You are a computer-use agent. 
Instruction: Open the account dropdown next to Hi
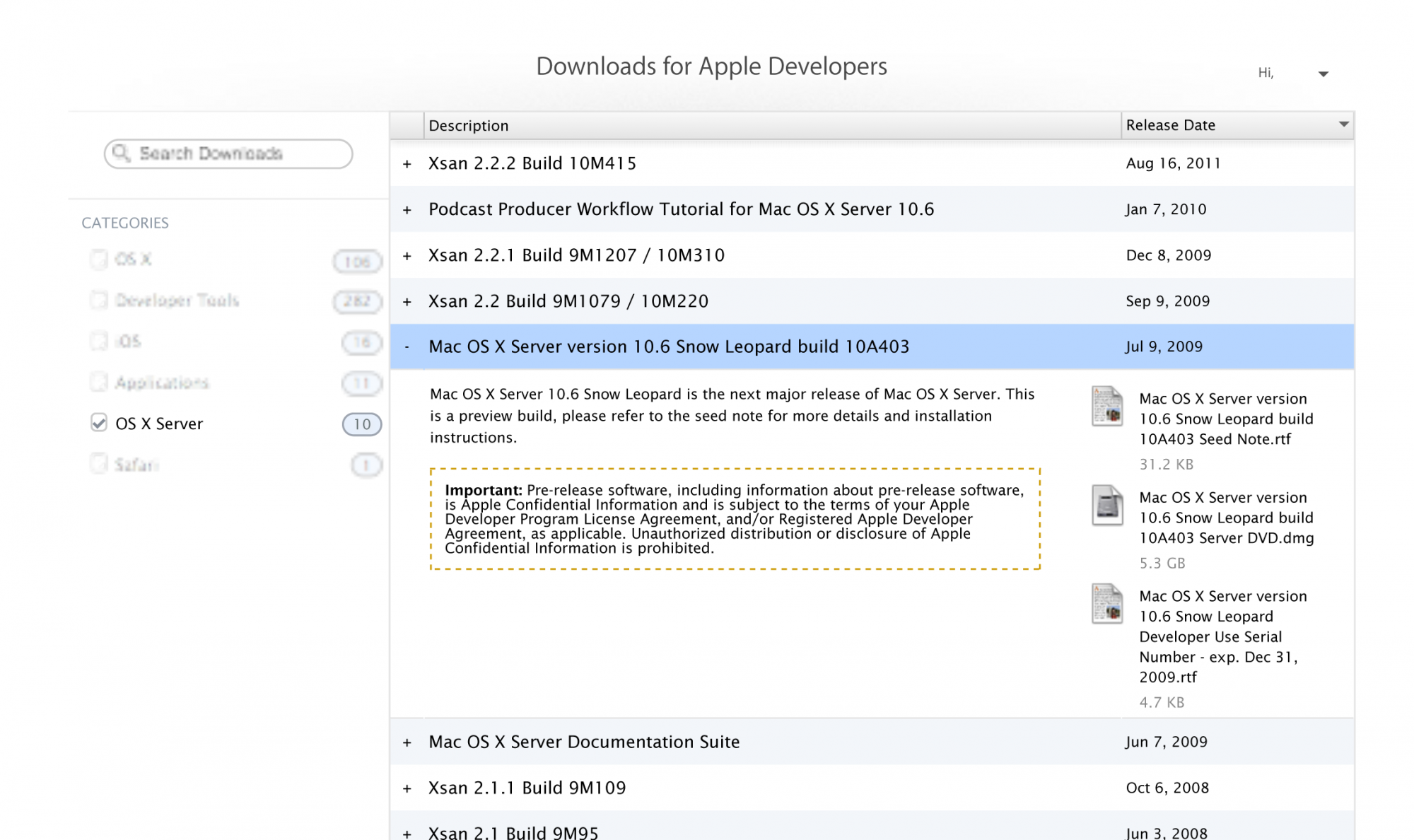tap(1323, 74)
